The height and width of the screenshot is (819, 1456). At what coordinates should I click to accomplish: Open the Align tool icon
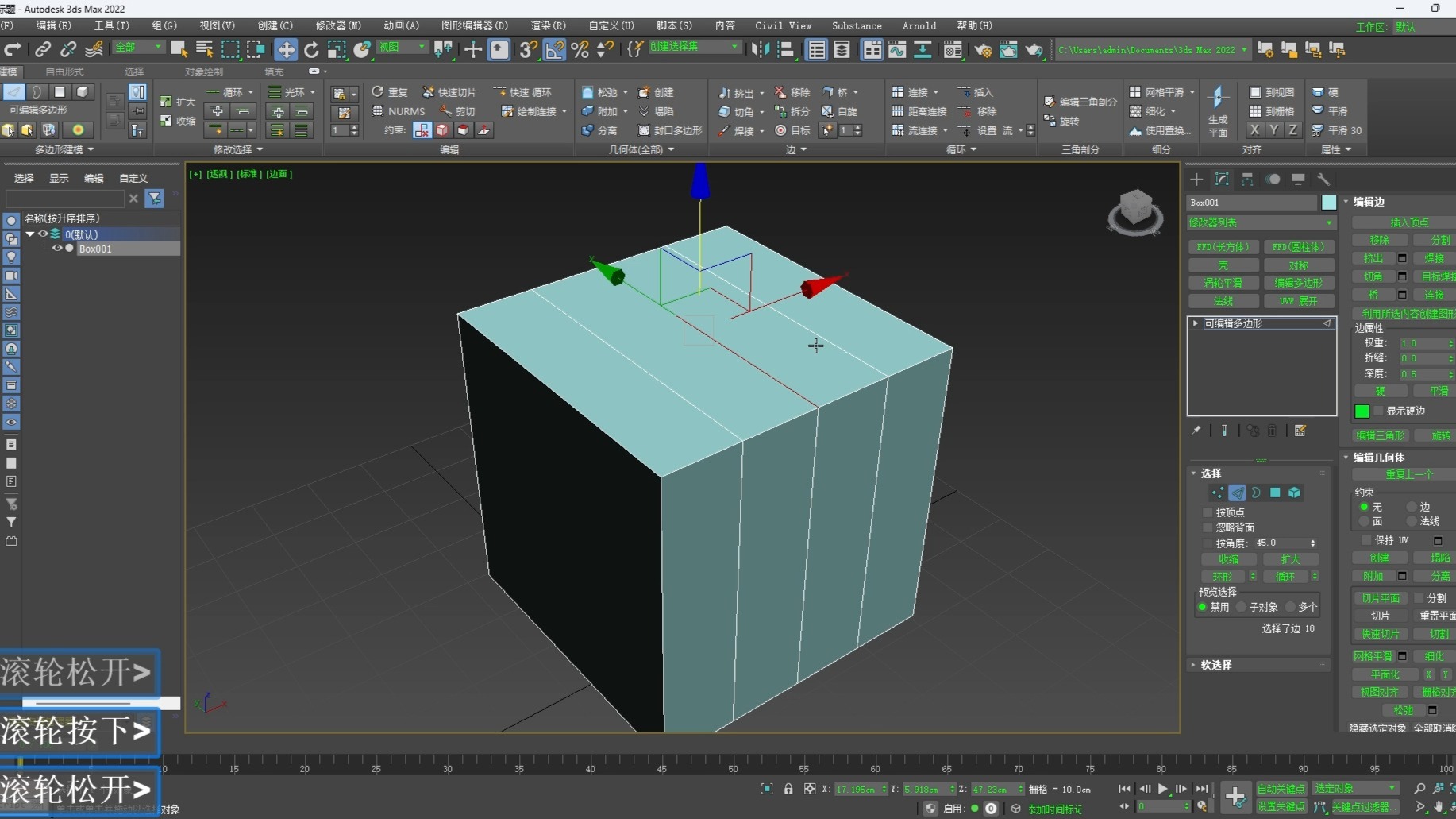[786, 49]
